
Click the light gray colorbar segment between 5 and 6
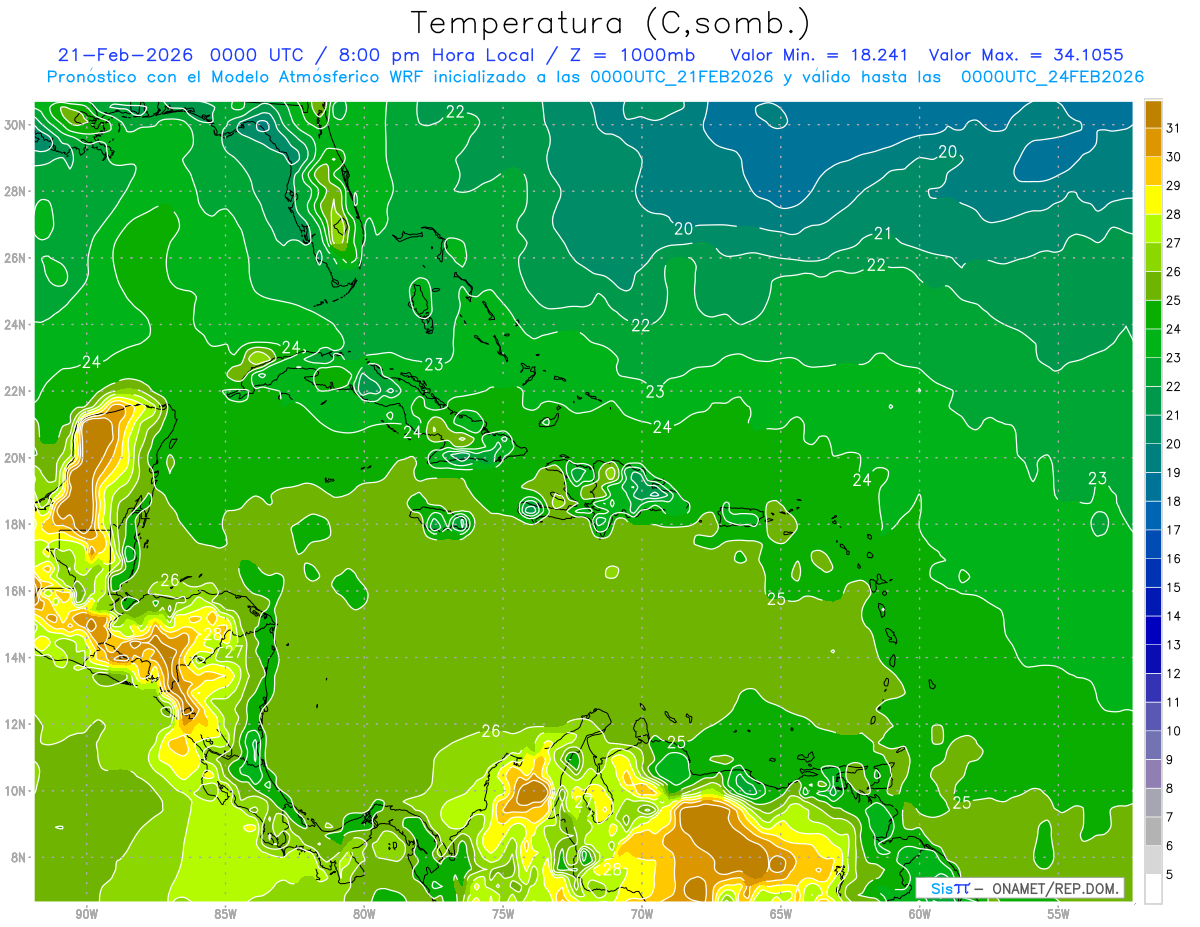(x=1153, y=861)
